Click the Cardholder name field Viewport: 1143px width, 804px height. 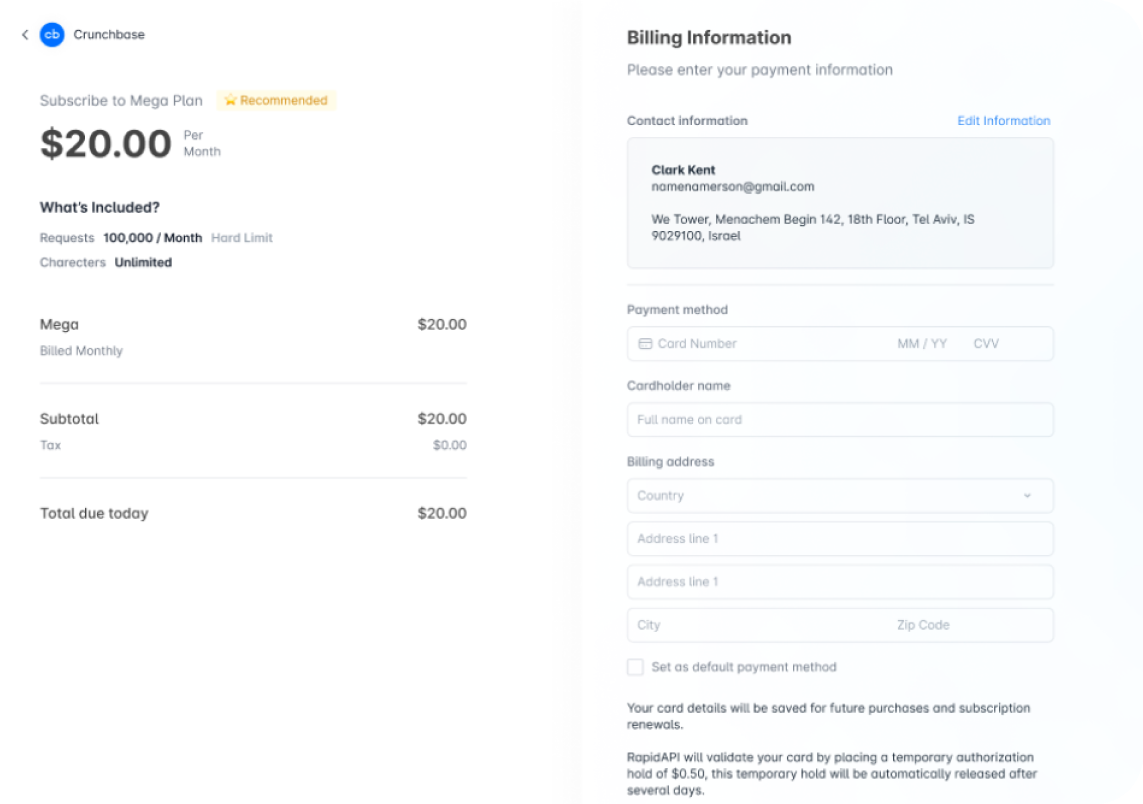coord(839,419)
